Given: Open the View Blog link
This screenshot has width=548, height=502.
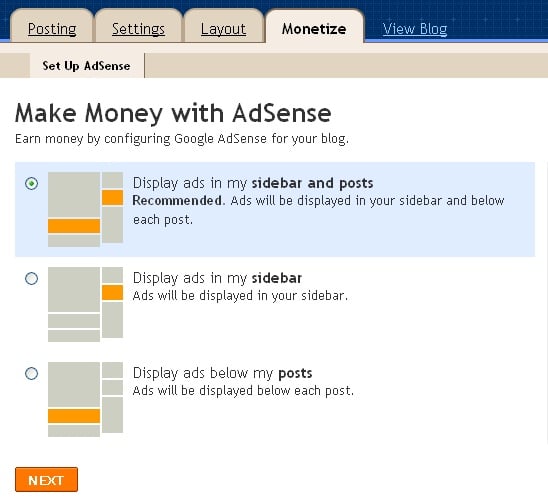Looking at the screenshot, I should click(415, 29).
